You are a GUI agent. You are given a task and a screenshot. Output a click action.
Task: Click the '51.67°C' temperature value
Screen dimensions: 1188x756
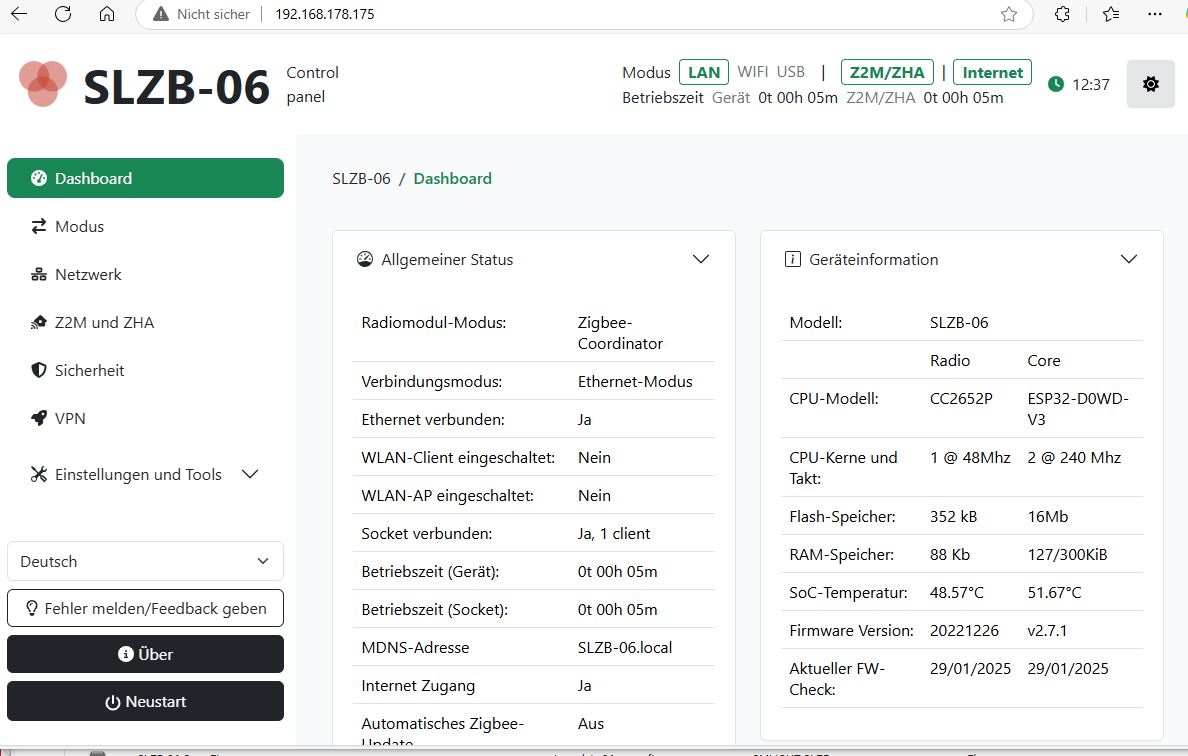[1054, 592]
